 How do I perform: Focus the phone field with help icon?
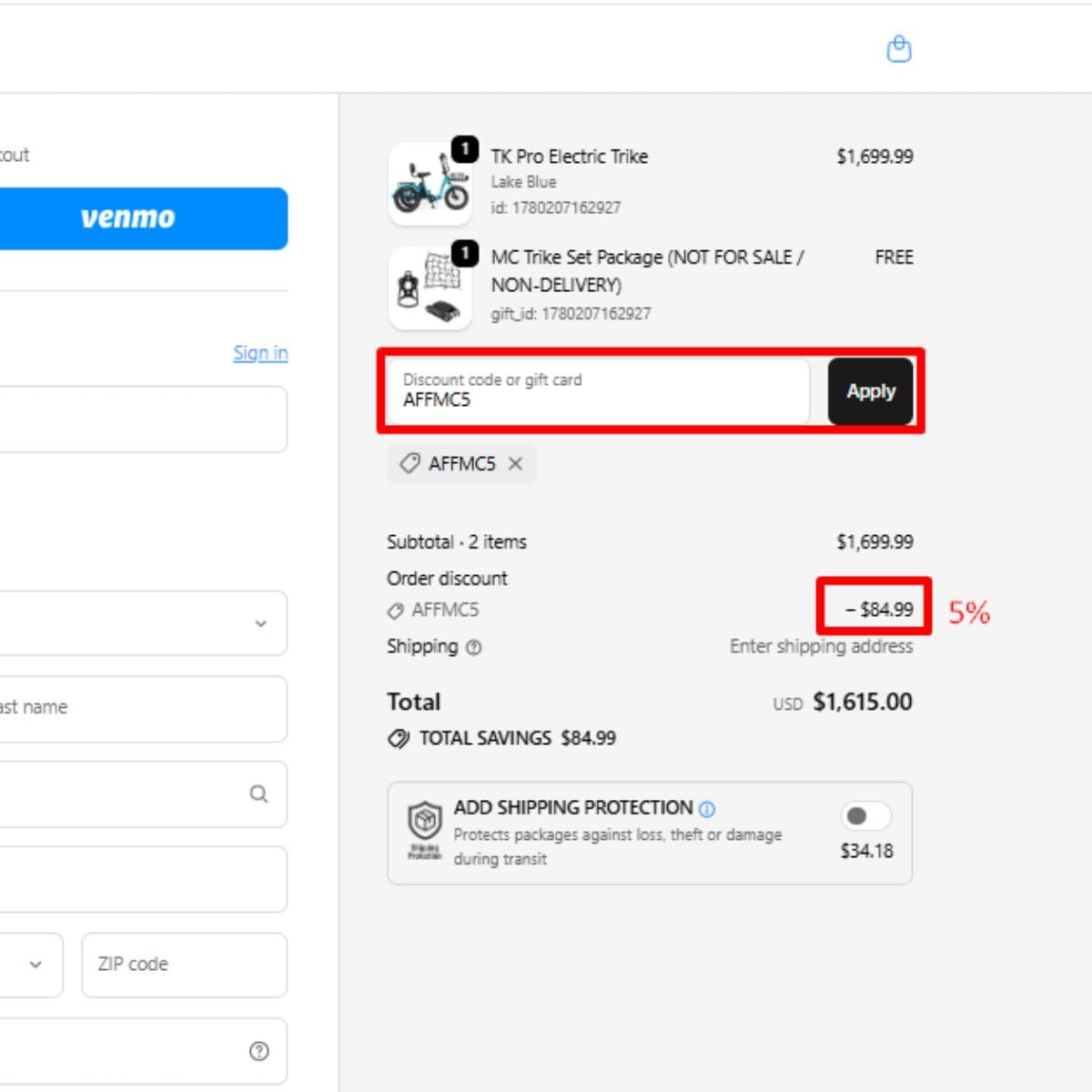(x=143, y=1051)
